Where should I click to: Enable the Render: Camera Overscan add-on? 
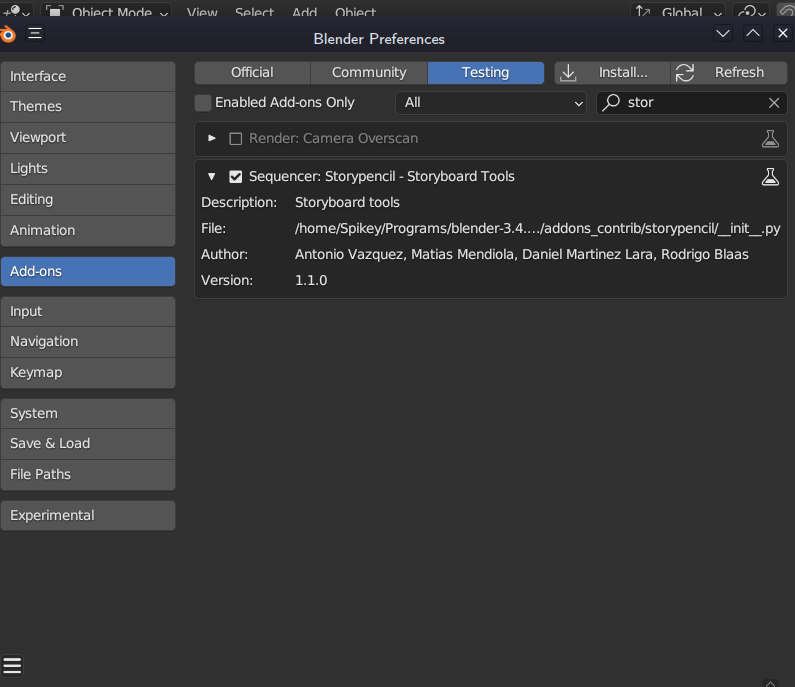coord(235,139)
